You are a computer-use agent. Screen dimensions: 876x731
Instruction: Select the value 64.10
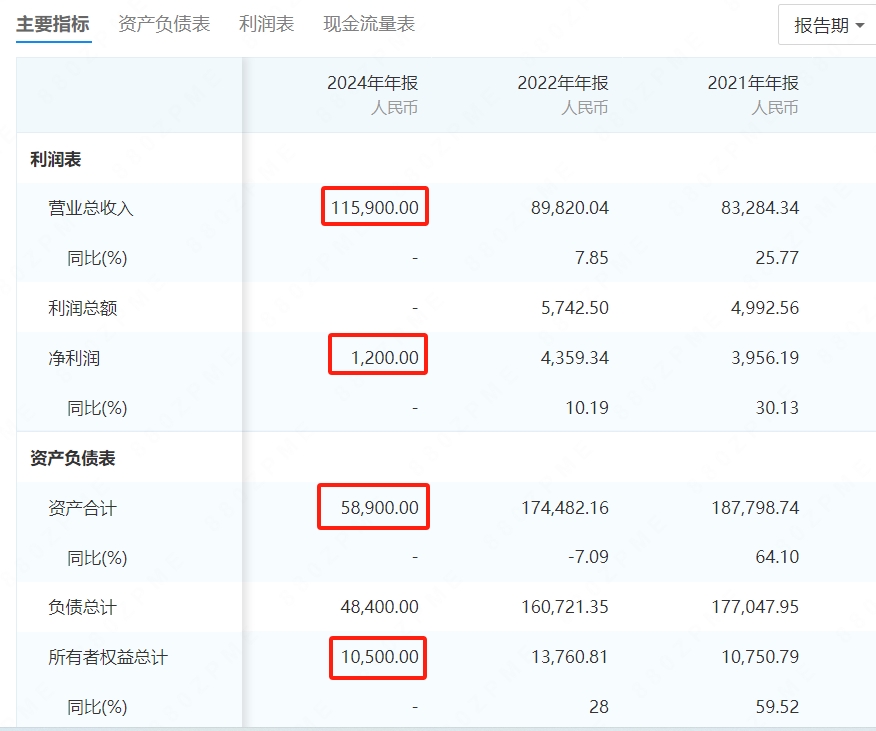[x=777, y=557]
